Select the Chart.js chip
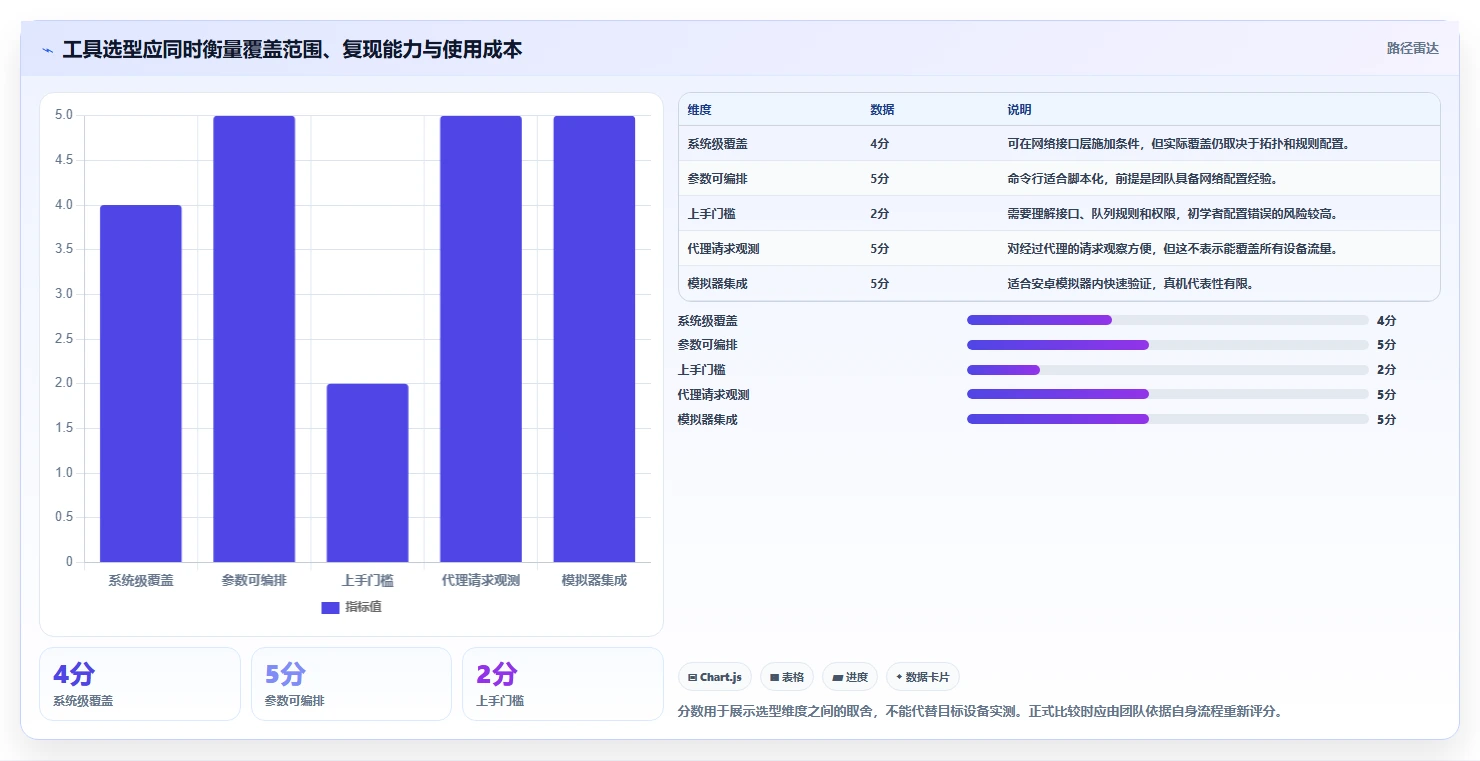This screenshot has width=1480, height=761. [x=715, y=677]
